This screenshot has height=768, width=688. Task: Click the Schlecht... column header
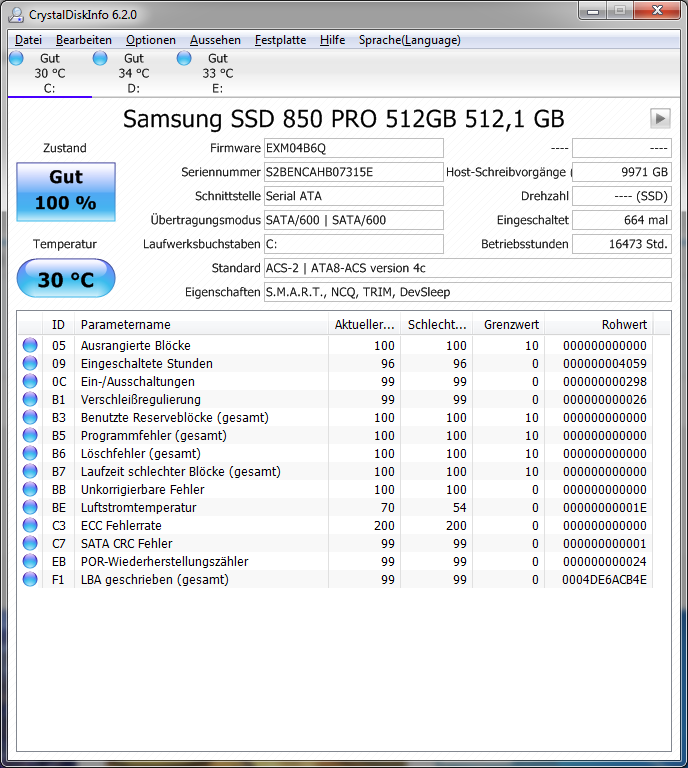pos(436,325)
